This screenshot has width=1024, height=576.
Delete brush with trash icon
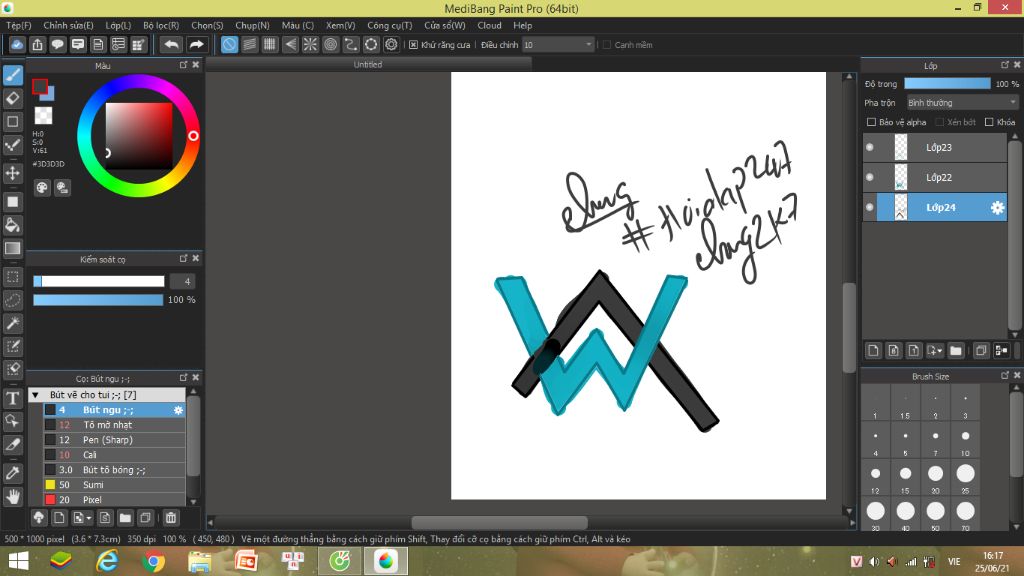tap(171, 518)
